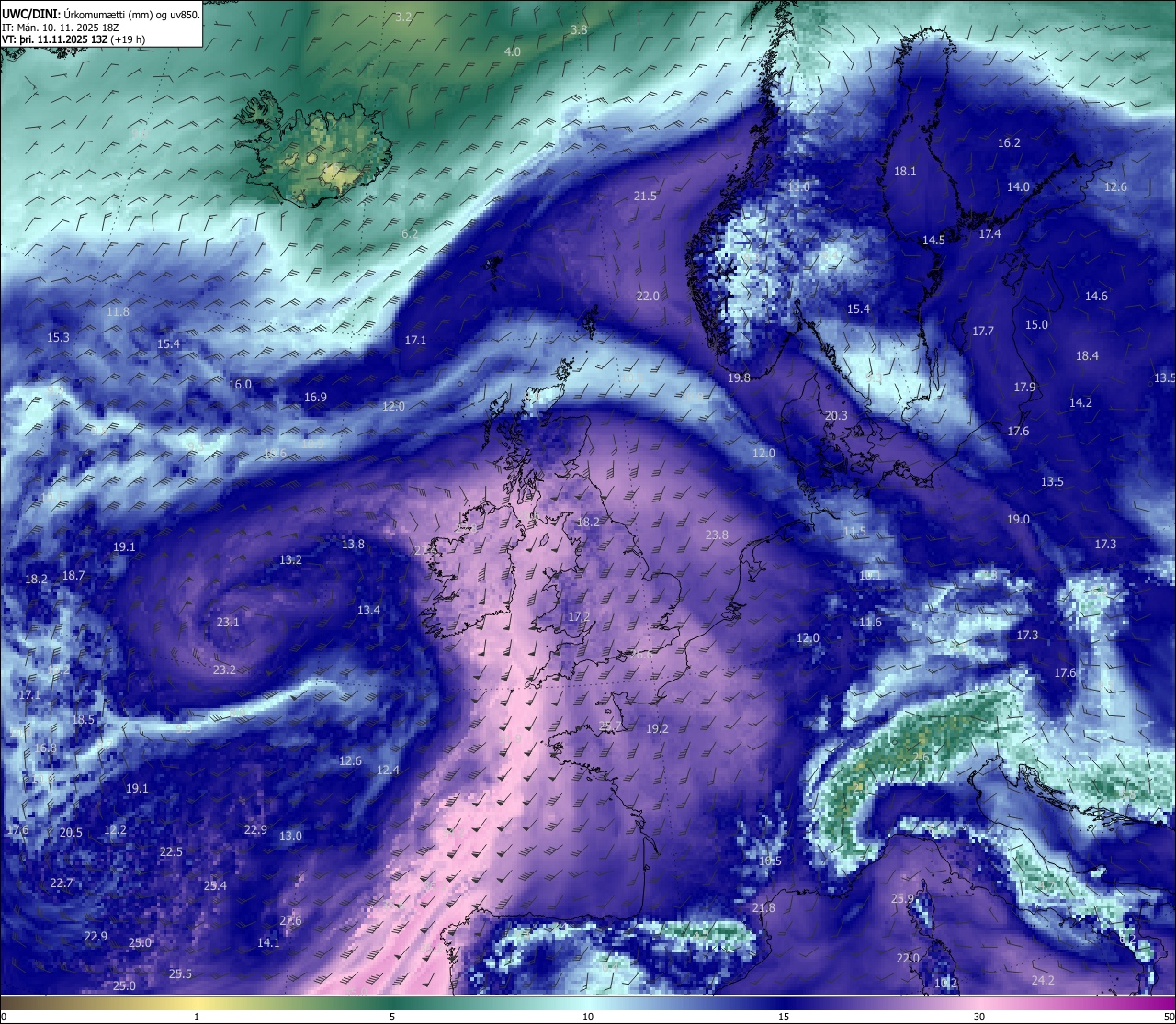The width and height of the screenshot is (1176, 1024).
Task: Select the map value "17.9"
Action: tap(1024, 388)
